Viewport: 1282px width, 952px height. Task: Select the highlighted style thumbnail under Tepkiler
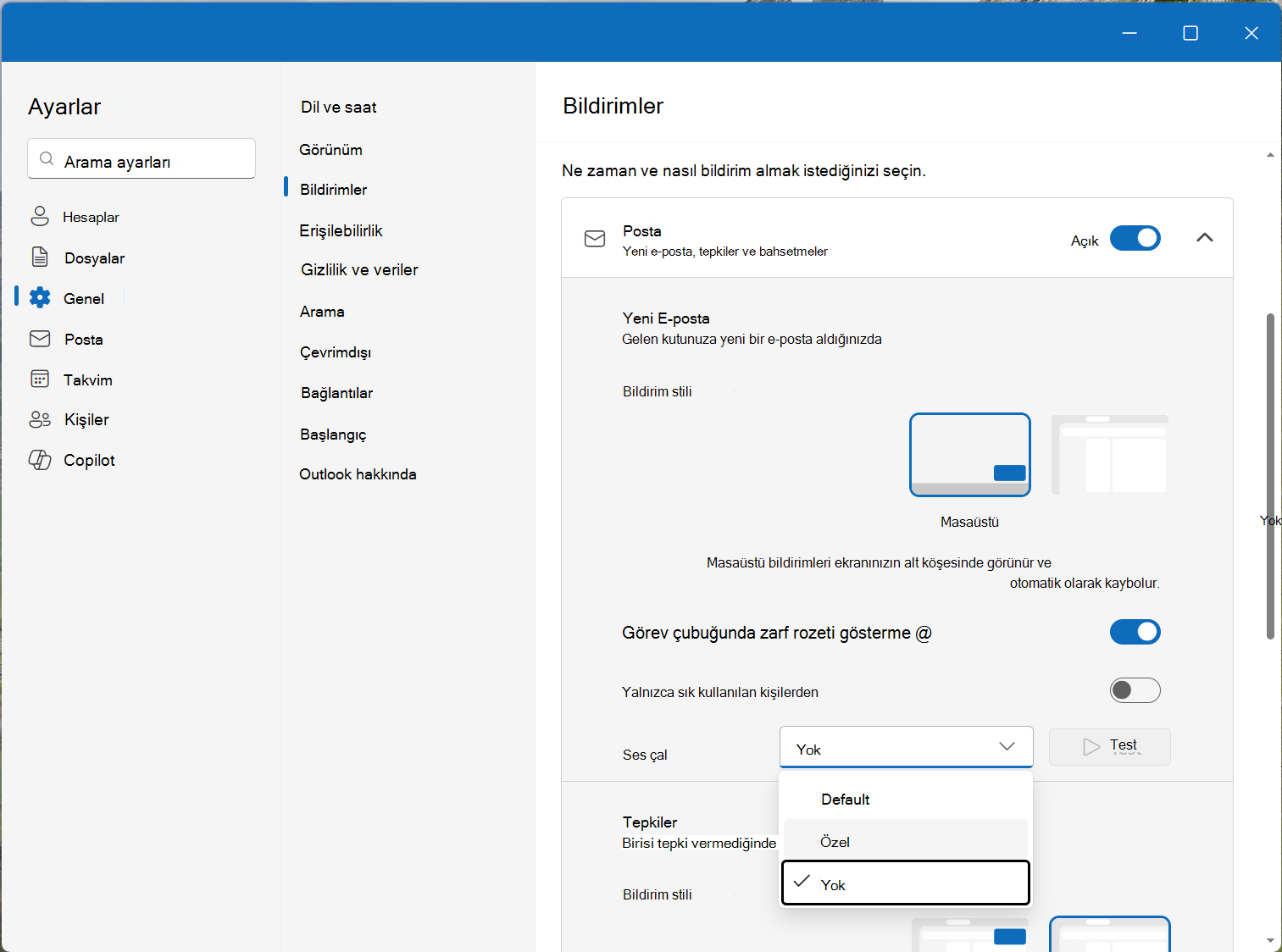tap(1110, 934)
